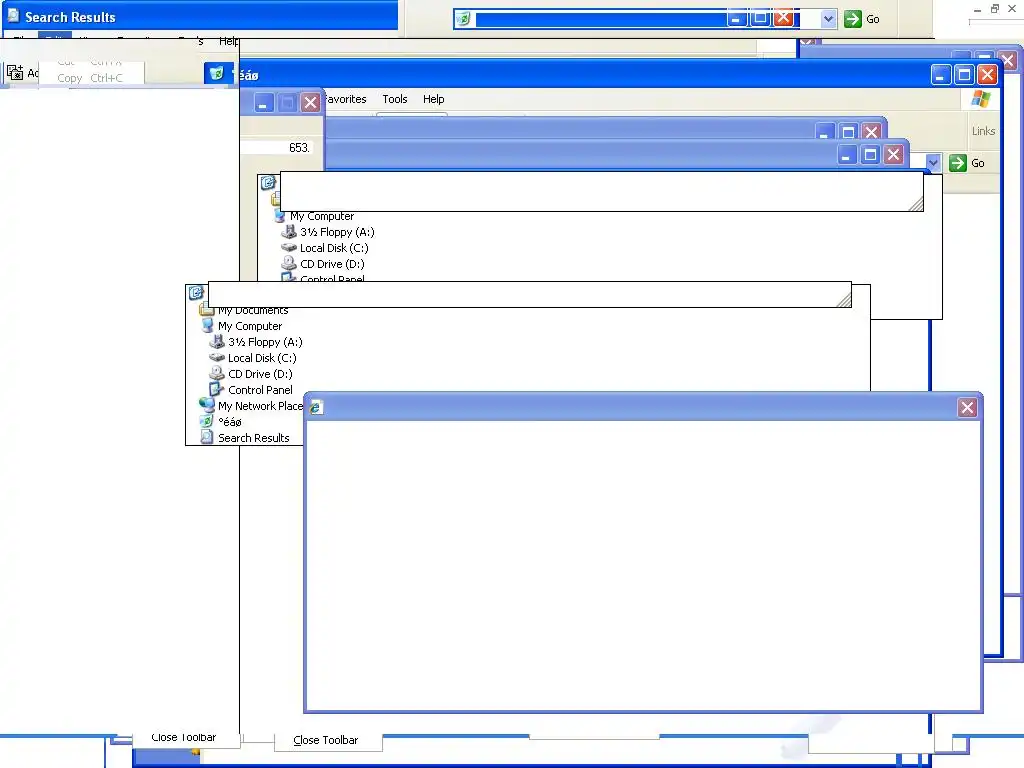
Task: Select the Close Toolbar item with clipped lettering
Action: [184, 737]
